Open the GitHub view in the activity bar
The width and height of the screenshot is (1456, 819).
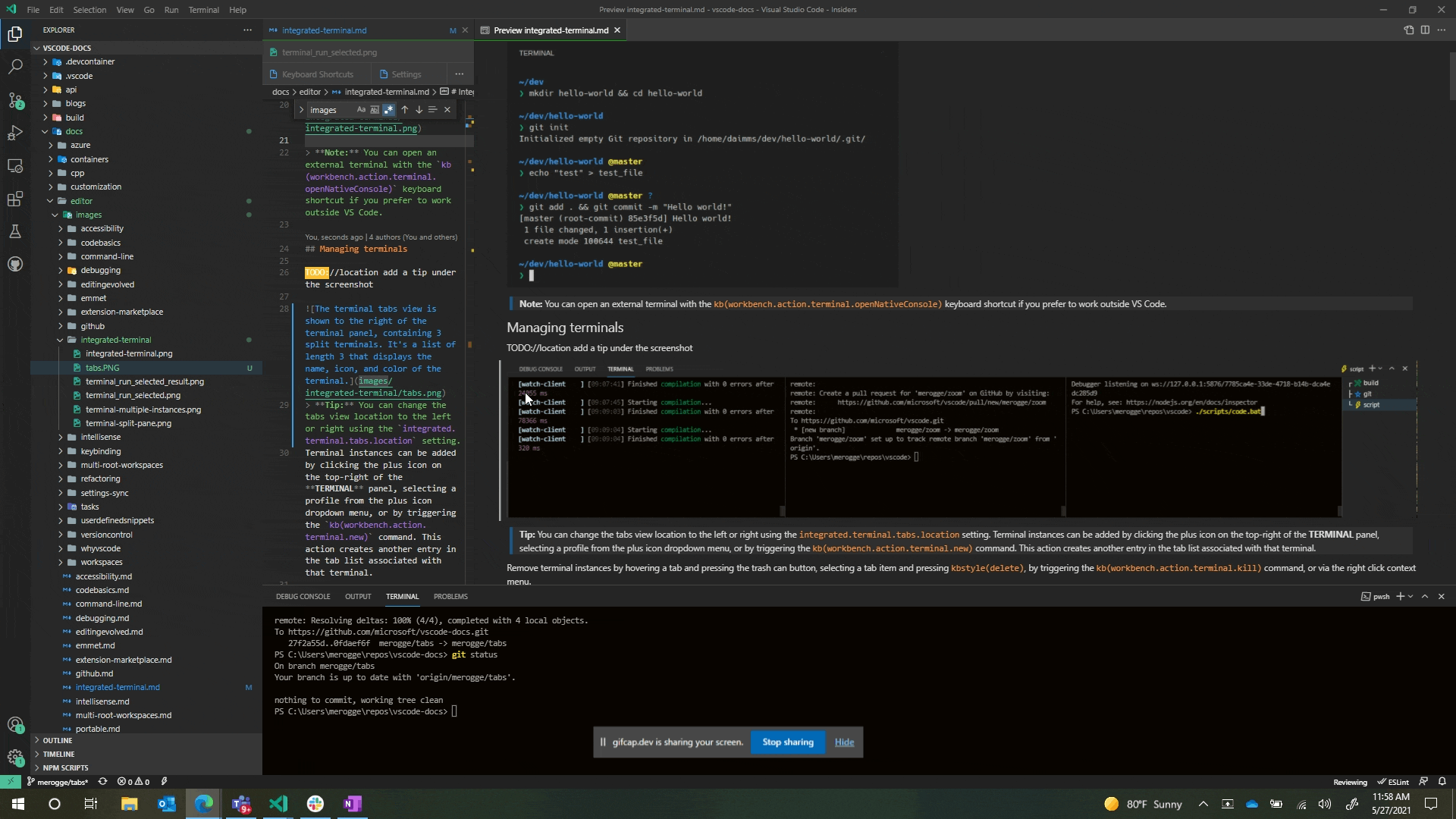tap(16, 263)
